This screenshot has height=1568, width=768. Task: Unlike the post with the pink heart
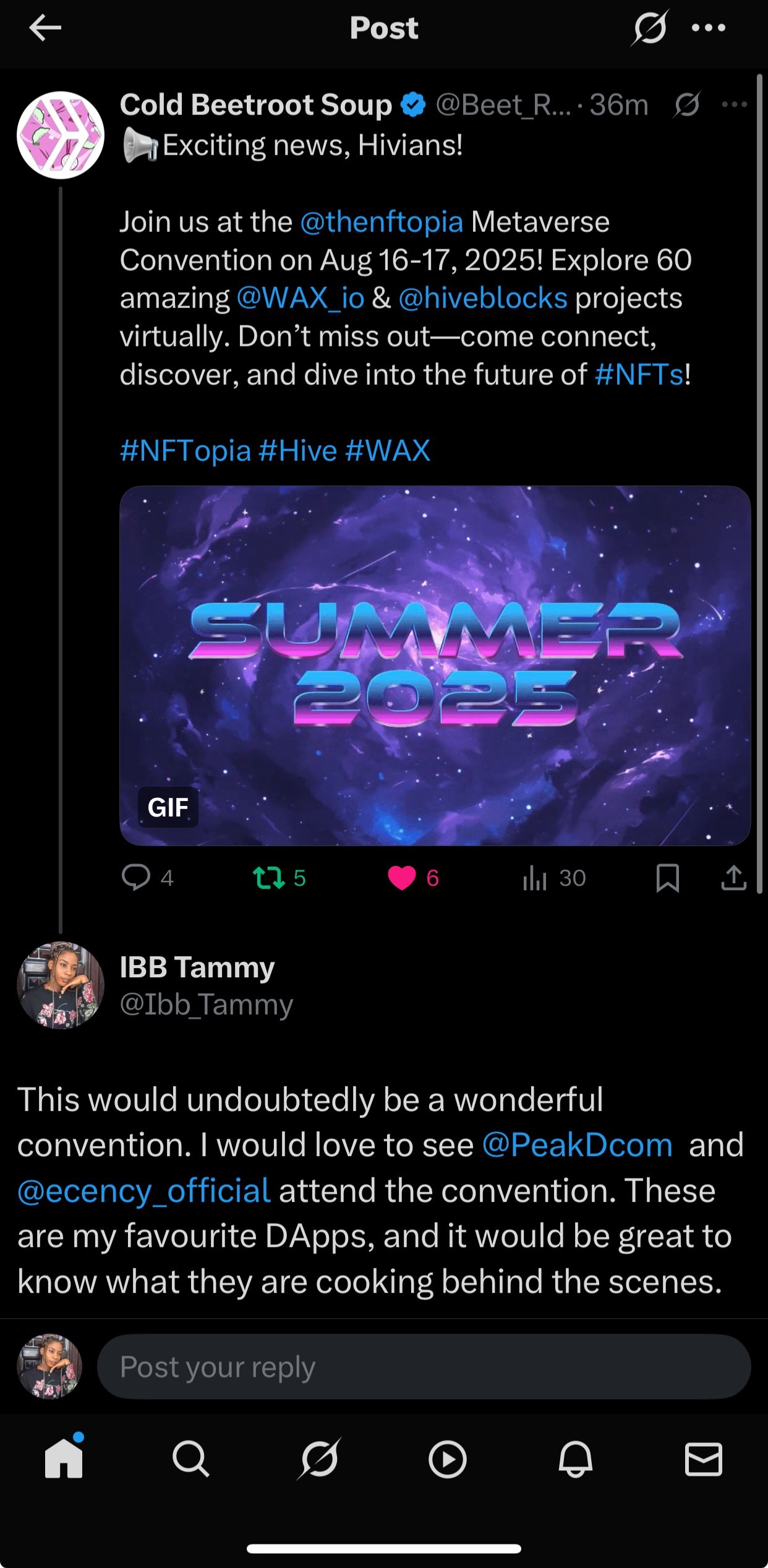pyautogui.click(x=402, y=878)
